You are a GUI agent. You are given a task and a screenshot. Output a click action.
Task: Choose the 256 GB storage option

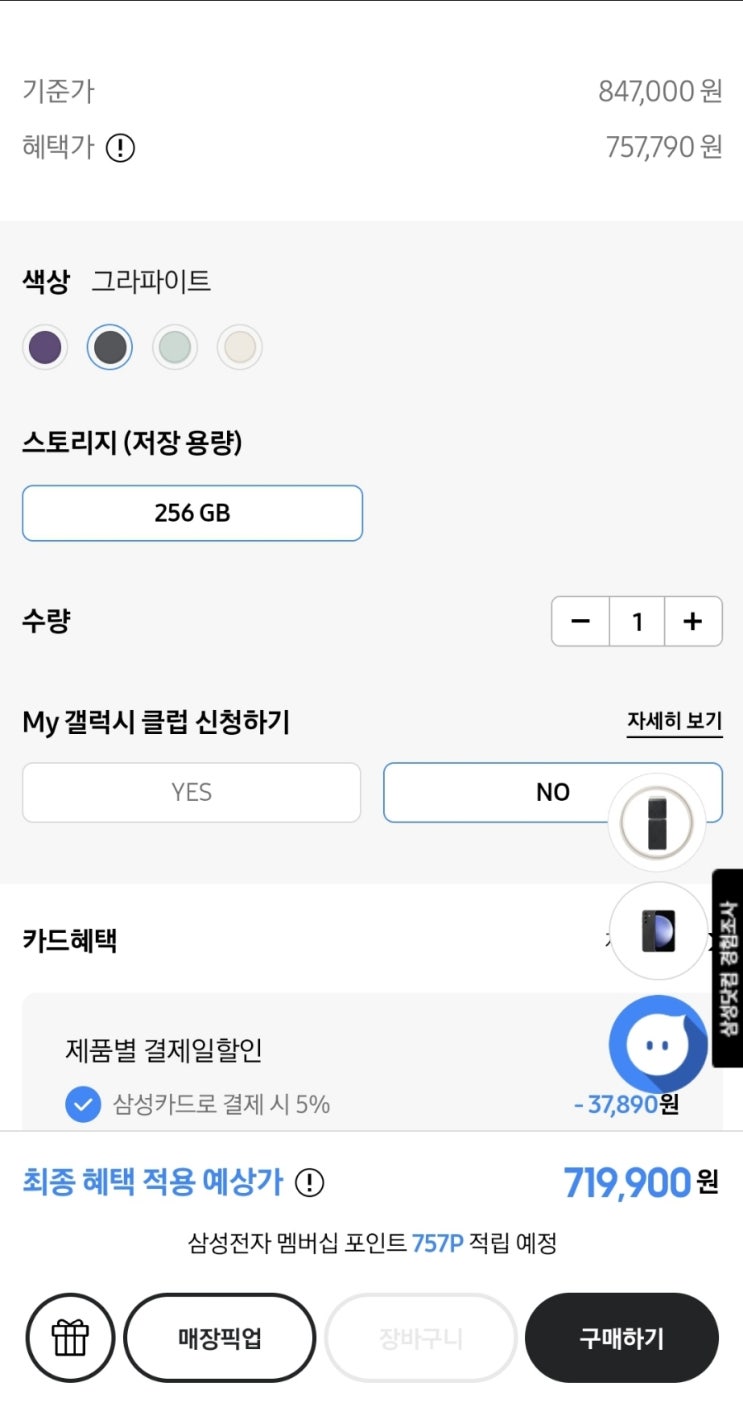pyautogui.click(x=192, y=513)
